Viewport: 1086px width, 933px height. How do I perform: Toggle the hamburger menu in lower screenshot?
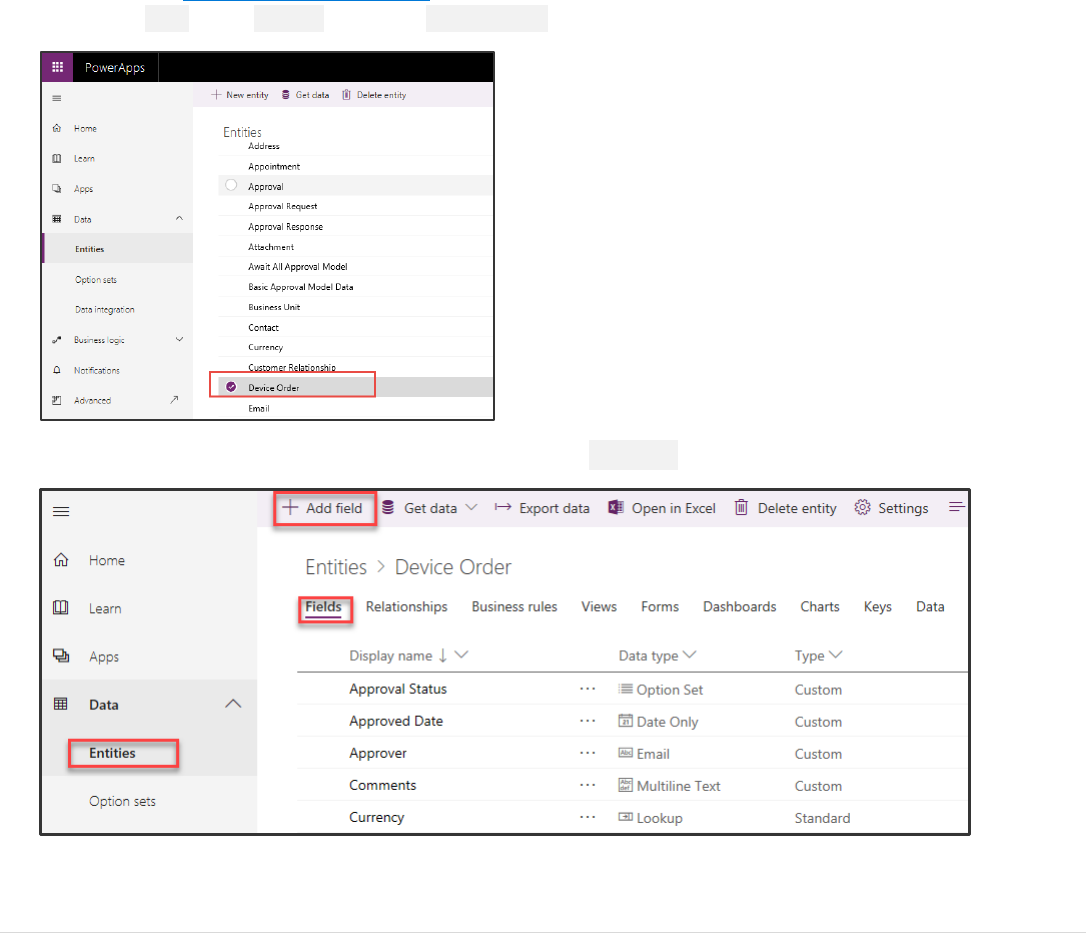pos(61,512)
